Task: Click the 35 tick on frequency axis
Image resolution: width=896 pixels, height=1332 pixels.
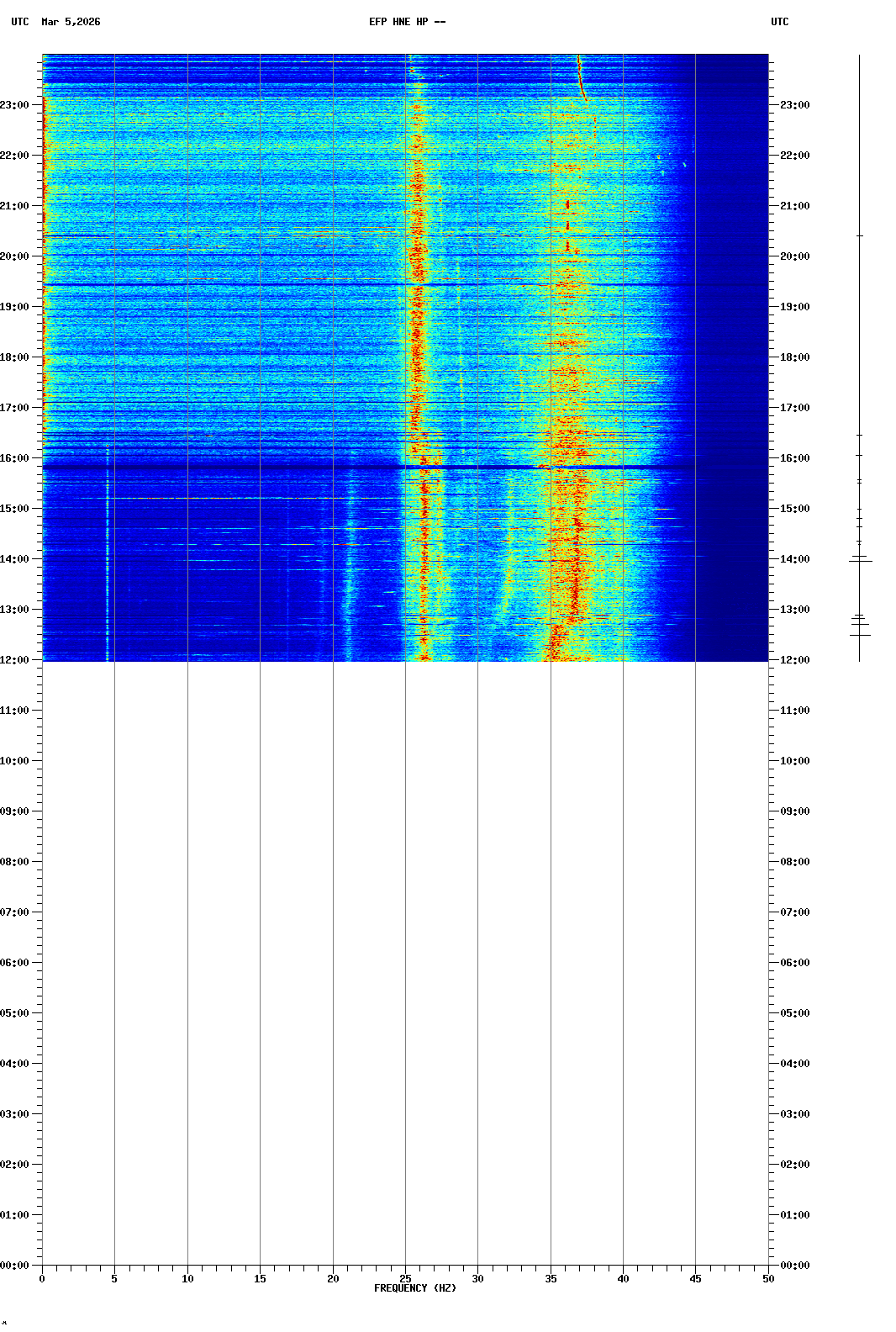Action: [x=551, y=1278]
